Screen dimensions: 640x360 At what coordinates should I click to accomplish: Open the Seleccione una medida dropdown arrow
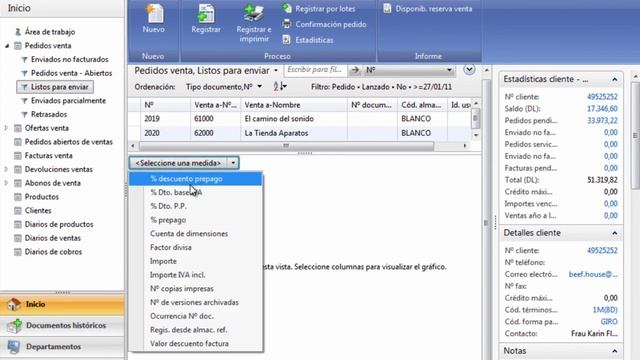pyautogui.click(x=233, y=163)
